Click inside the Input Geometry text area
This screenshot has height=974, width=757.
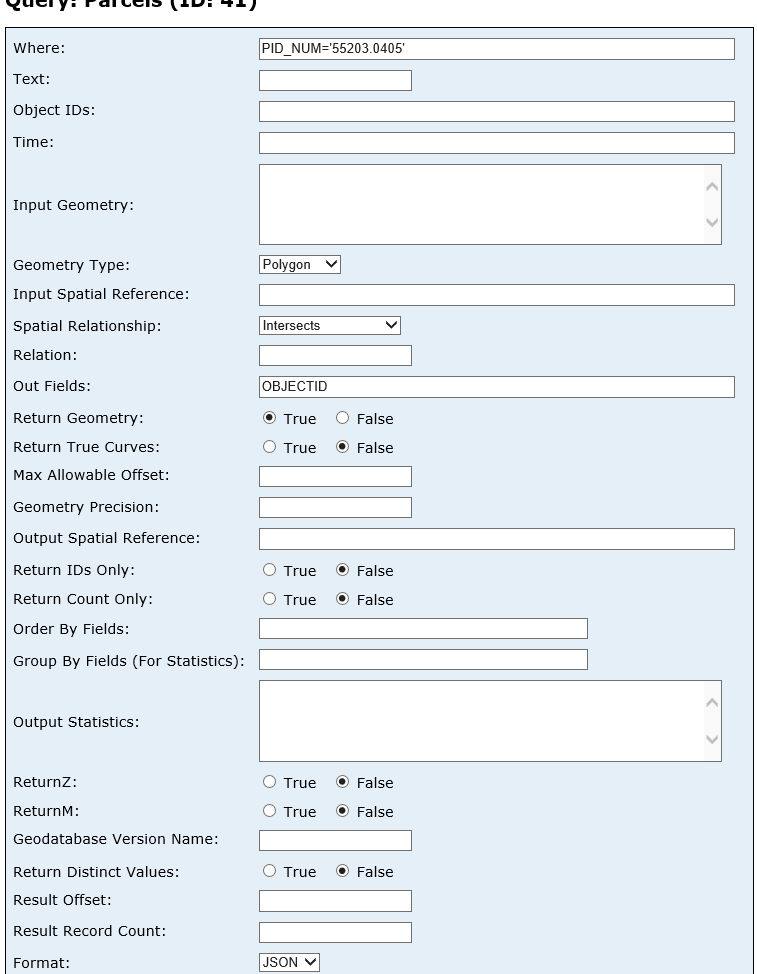pos(481,204)
